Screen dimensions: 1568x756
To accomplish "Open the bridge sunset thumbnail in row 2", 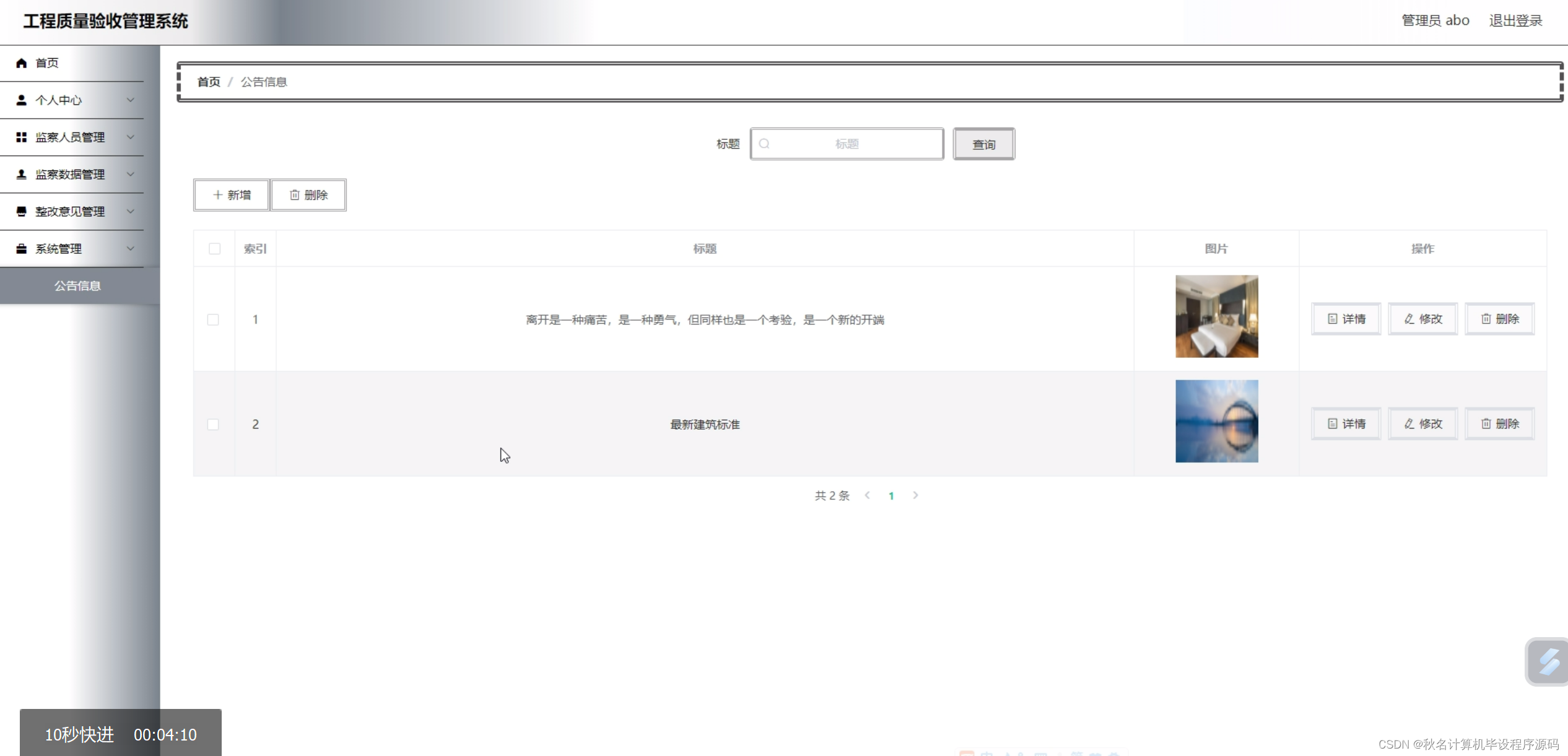I will click(1216, 421).
